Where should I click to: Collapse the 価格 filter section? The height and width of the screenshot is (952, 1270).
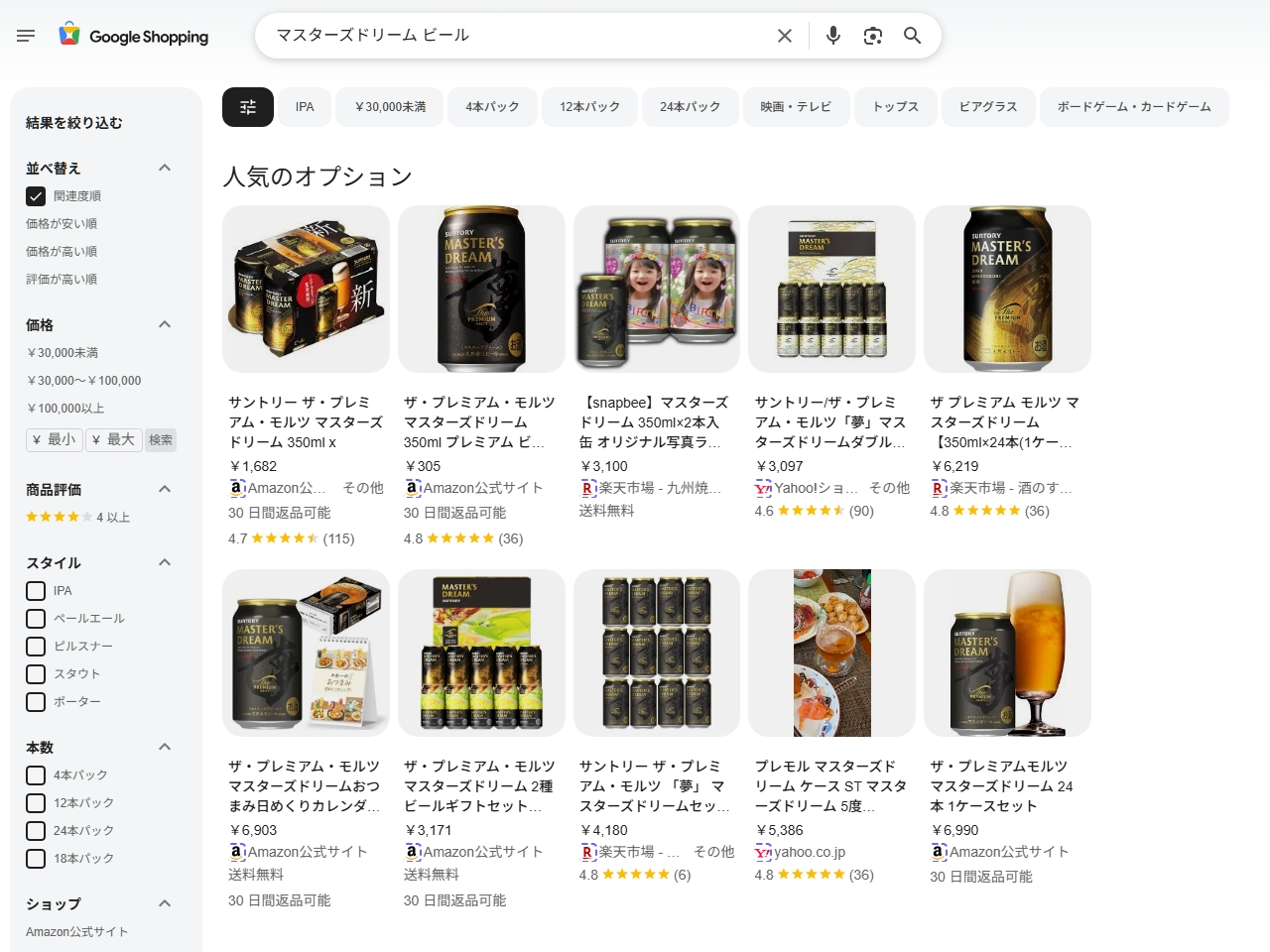pos(165,324)
